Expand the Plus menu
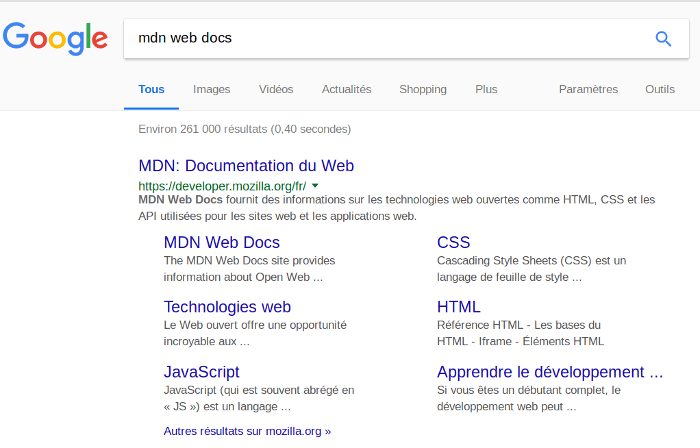 486,89
